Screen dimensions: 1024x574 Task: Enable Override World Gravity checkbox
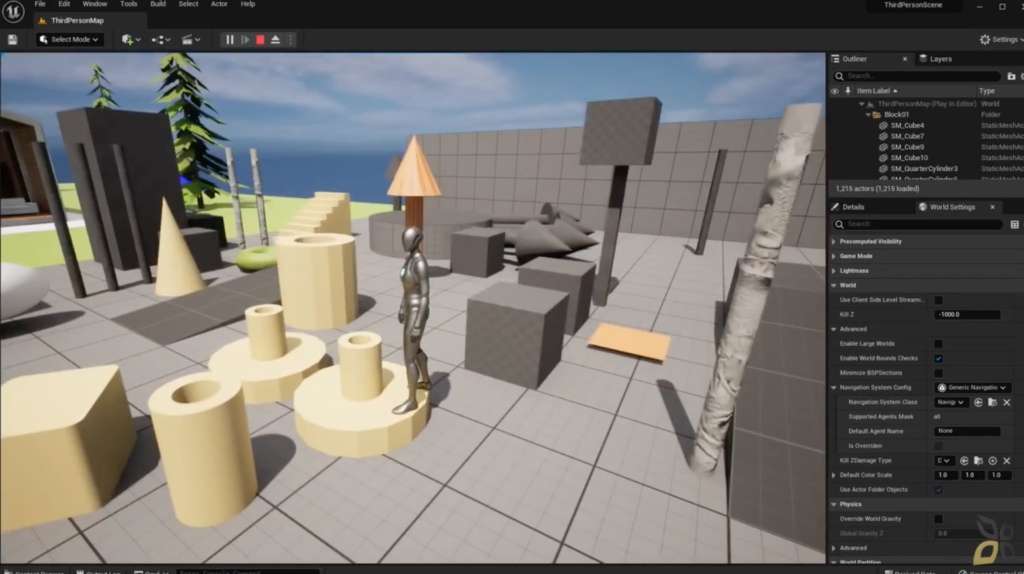(938, 519)
